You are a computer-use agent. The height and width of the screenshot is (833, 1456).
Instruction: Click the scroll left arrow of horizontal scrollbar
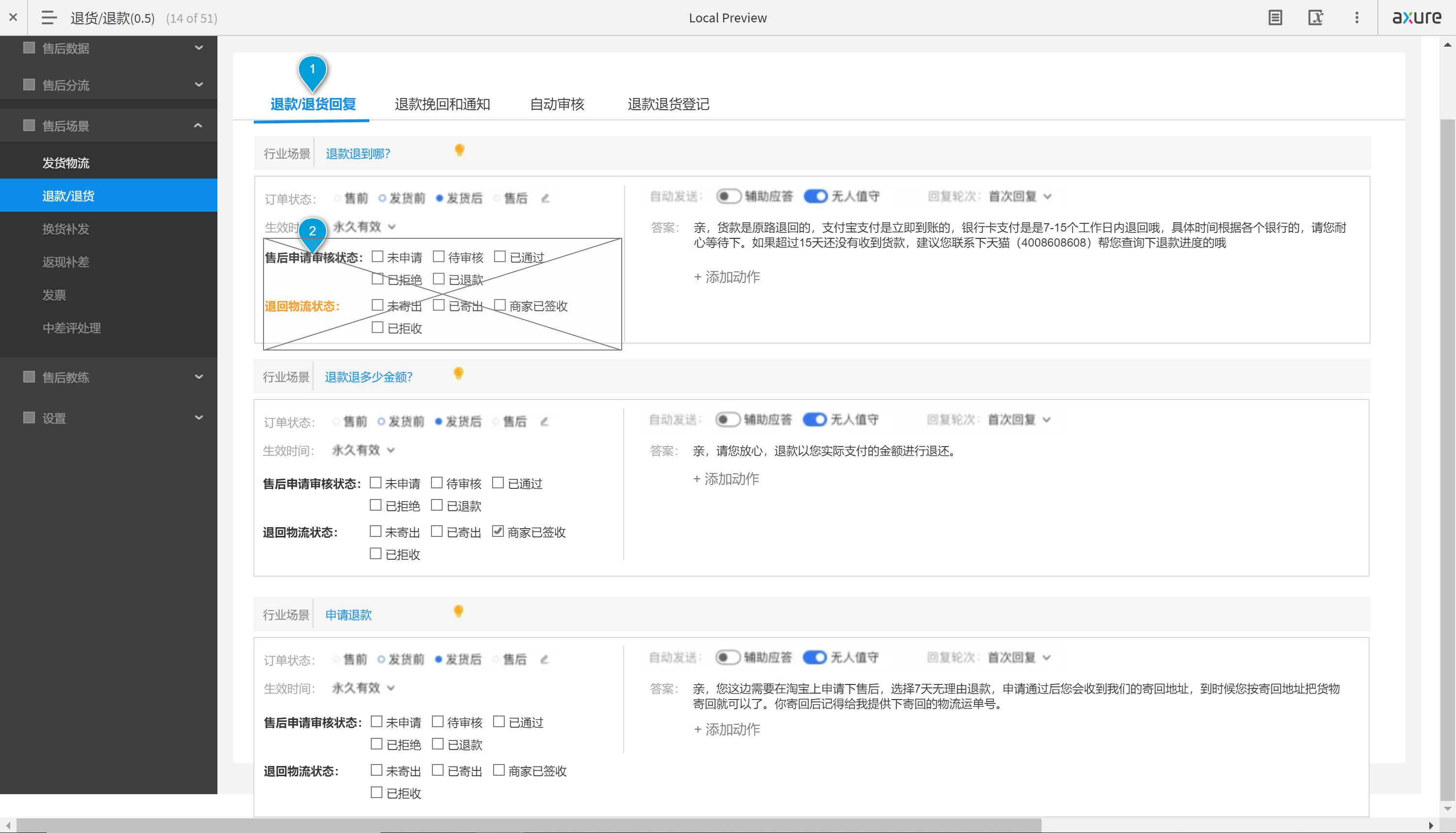pos(8,826)
